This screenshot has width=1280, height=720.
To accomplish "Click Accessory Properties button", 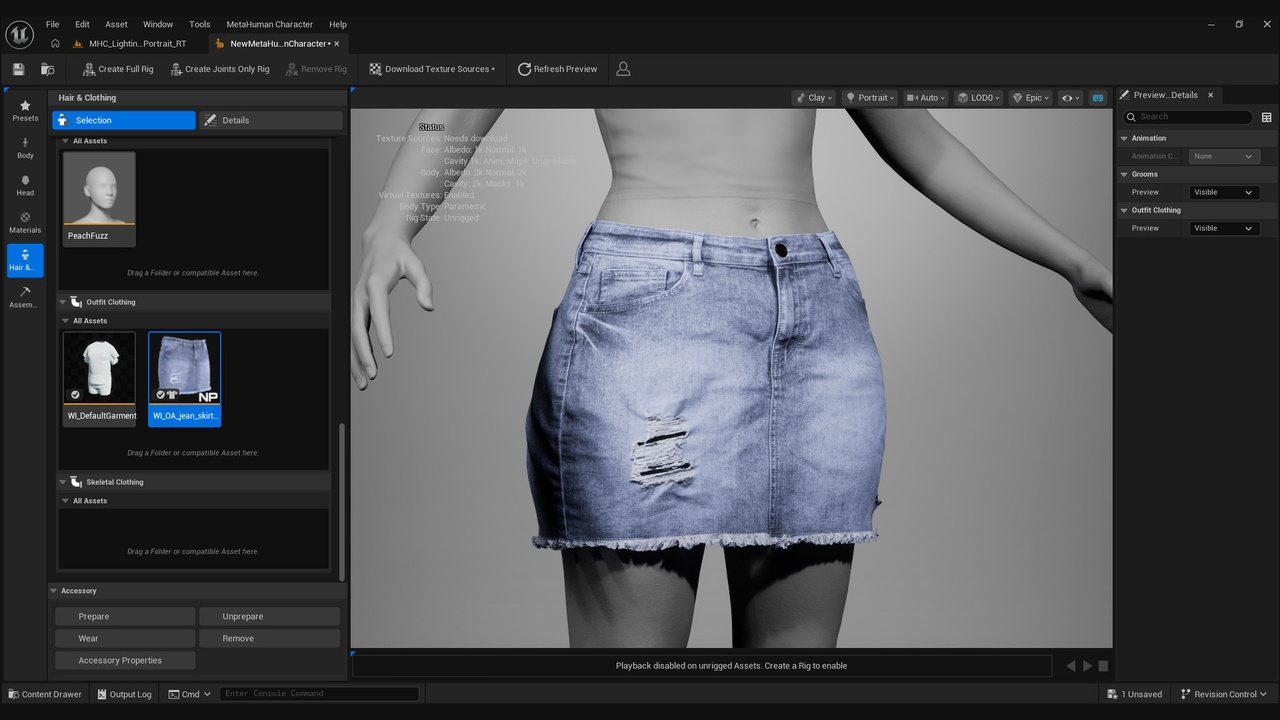I will coord(125,660).
